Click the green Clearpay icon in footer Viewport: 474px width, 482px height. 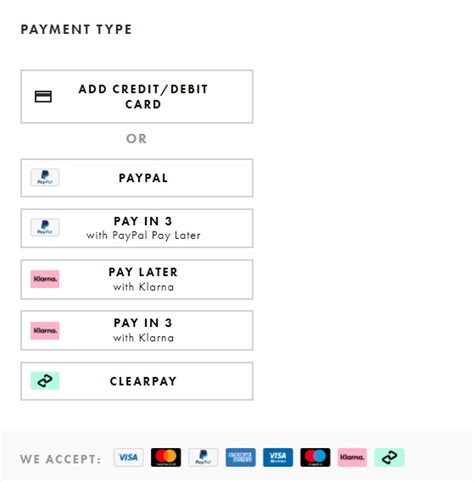point(390,457)
